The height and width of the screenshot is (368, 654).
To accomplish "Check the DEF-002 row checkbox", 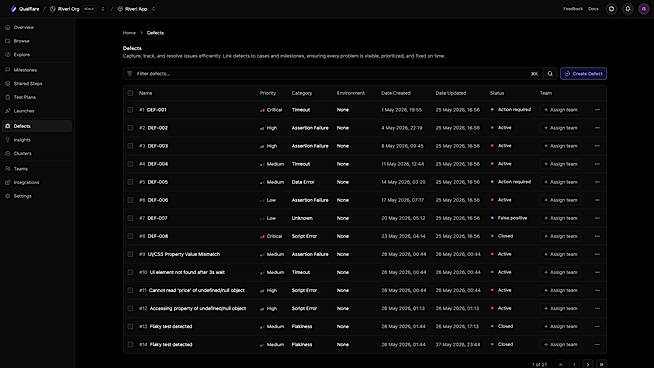I will tap(130, 128).
